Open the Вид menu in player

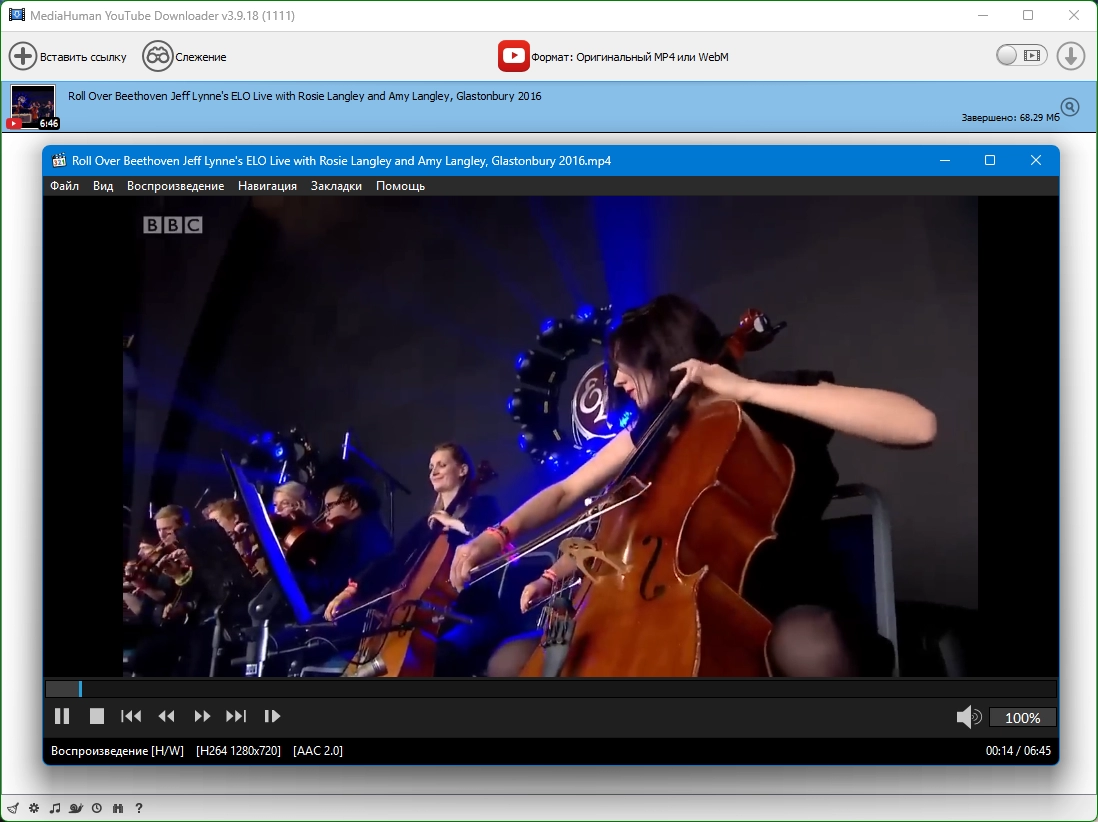coord(103,186)
